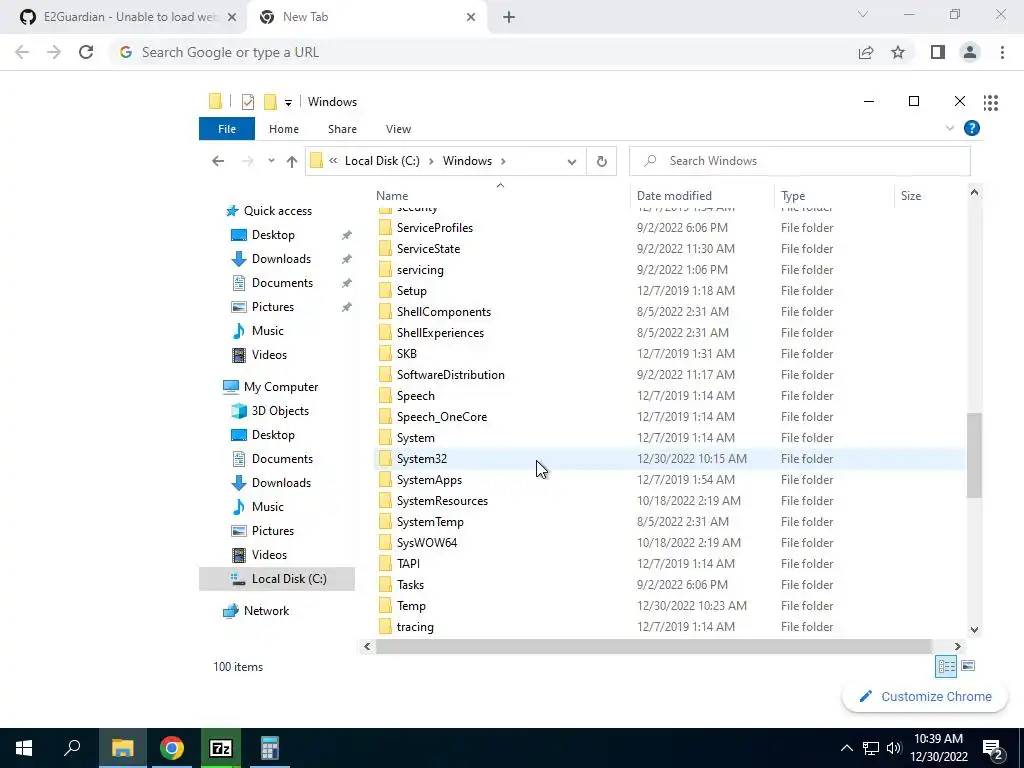Image resolution: width=1024 pixels, height=768 pixels.
Task: Switch to Details view layout icon
Action: (946, 666)
